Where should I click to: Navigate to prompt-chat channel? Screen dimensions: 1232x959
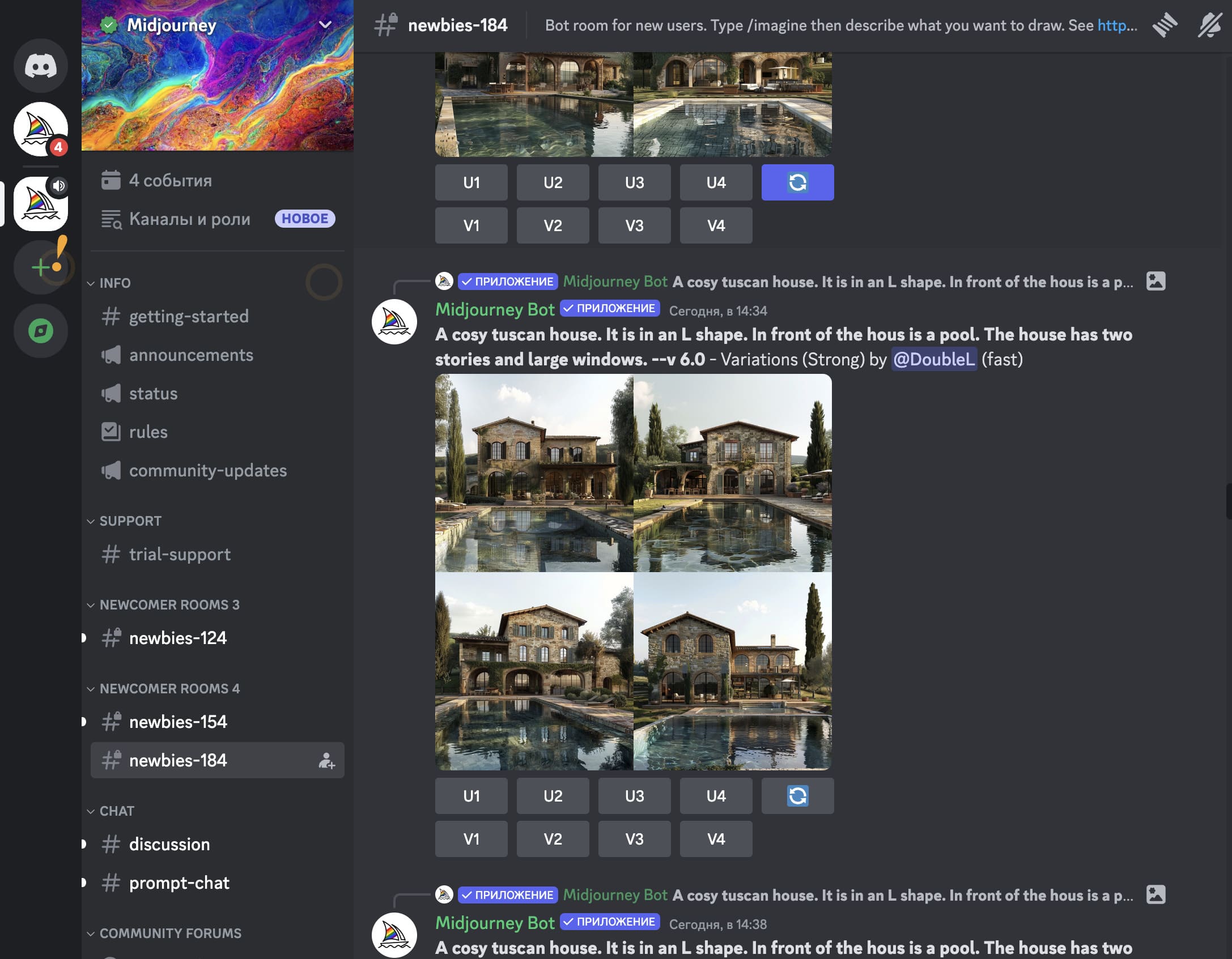click(x=179, y=882)
